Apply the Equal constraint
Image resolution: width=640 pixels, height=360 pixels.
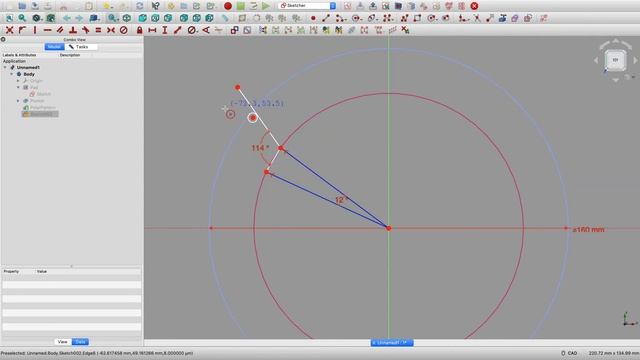tap(98, 30)
